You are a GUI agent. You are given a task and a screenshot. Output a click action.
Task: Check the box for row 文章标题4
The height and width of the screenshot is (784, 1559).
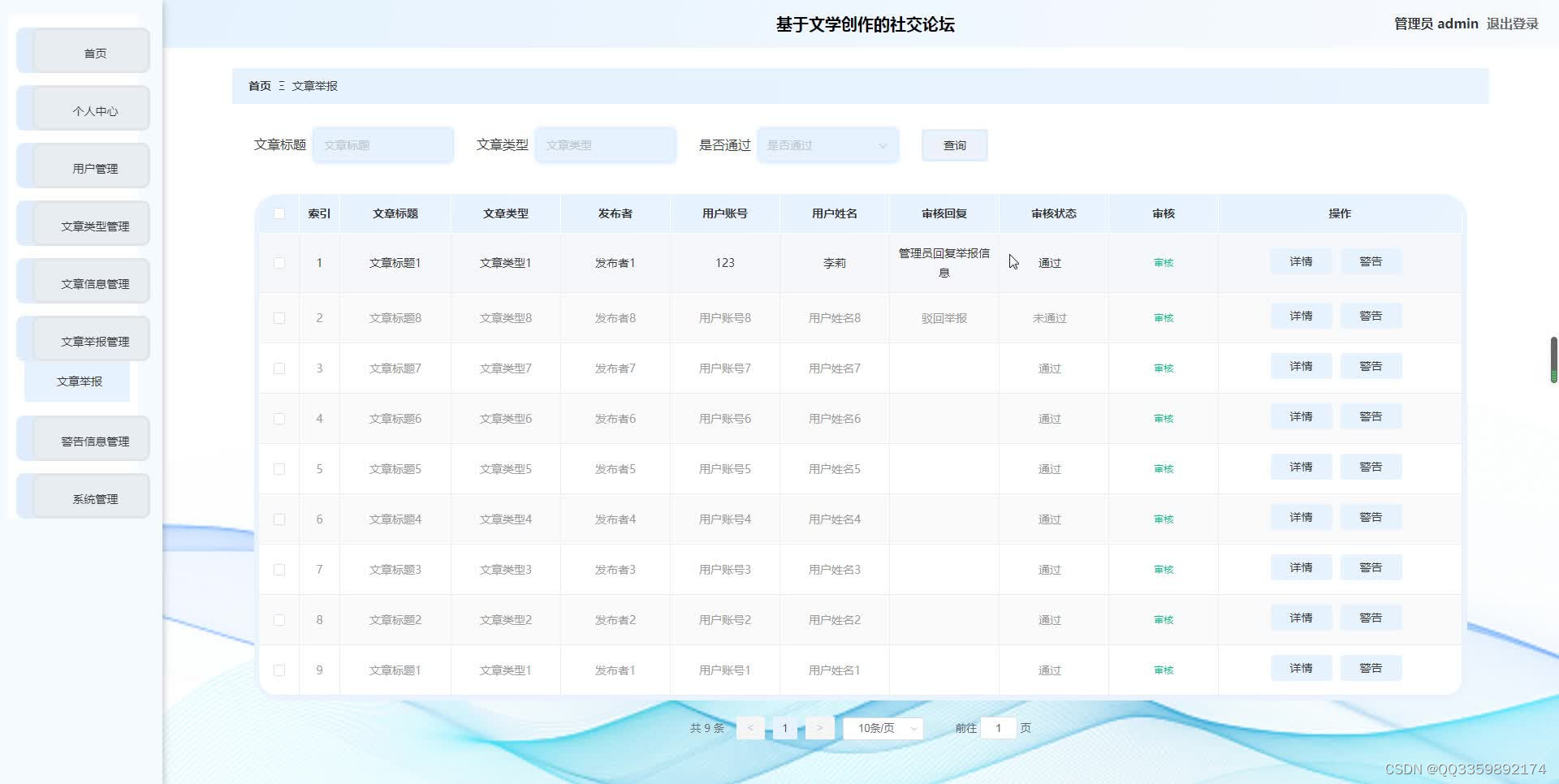tap(279, 519)
